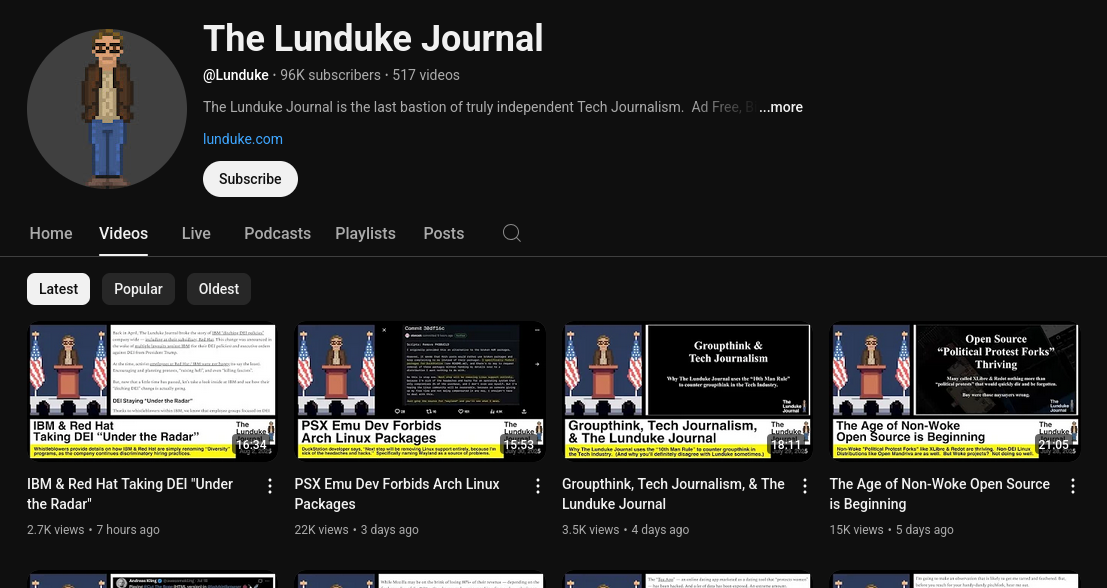The image size is (1107, 588).
Task: Open title Groupthink, Tech Journalism, & The Lunduke Journal
Action: pos(674,494)
